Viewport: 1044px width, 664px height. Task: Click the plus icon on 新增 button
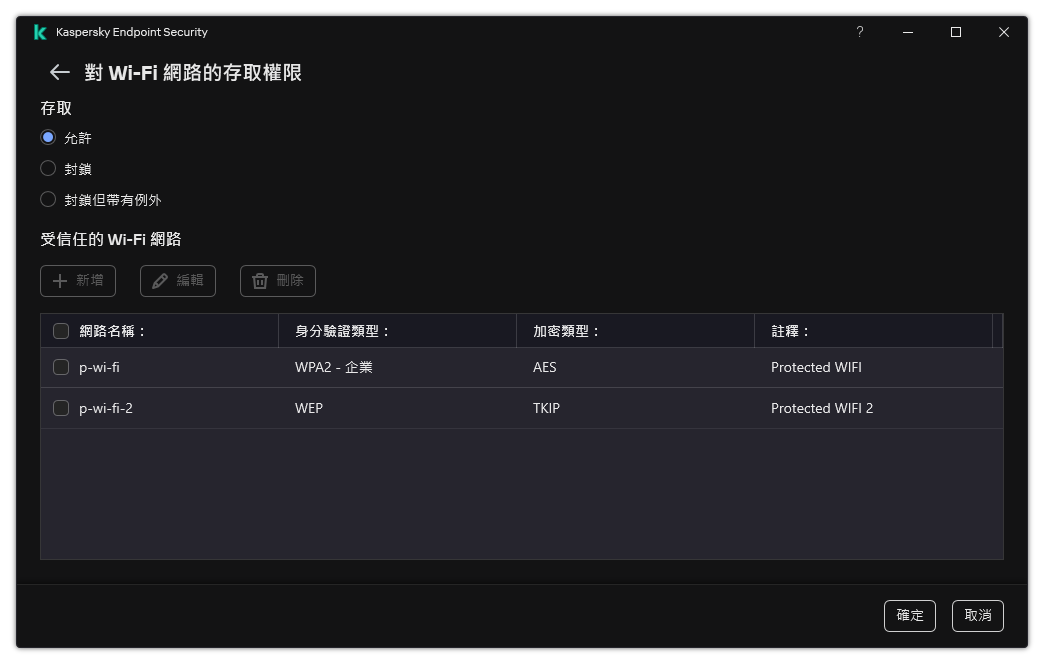pyautogui.click(x=58, y=281)
